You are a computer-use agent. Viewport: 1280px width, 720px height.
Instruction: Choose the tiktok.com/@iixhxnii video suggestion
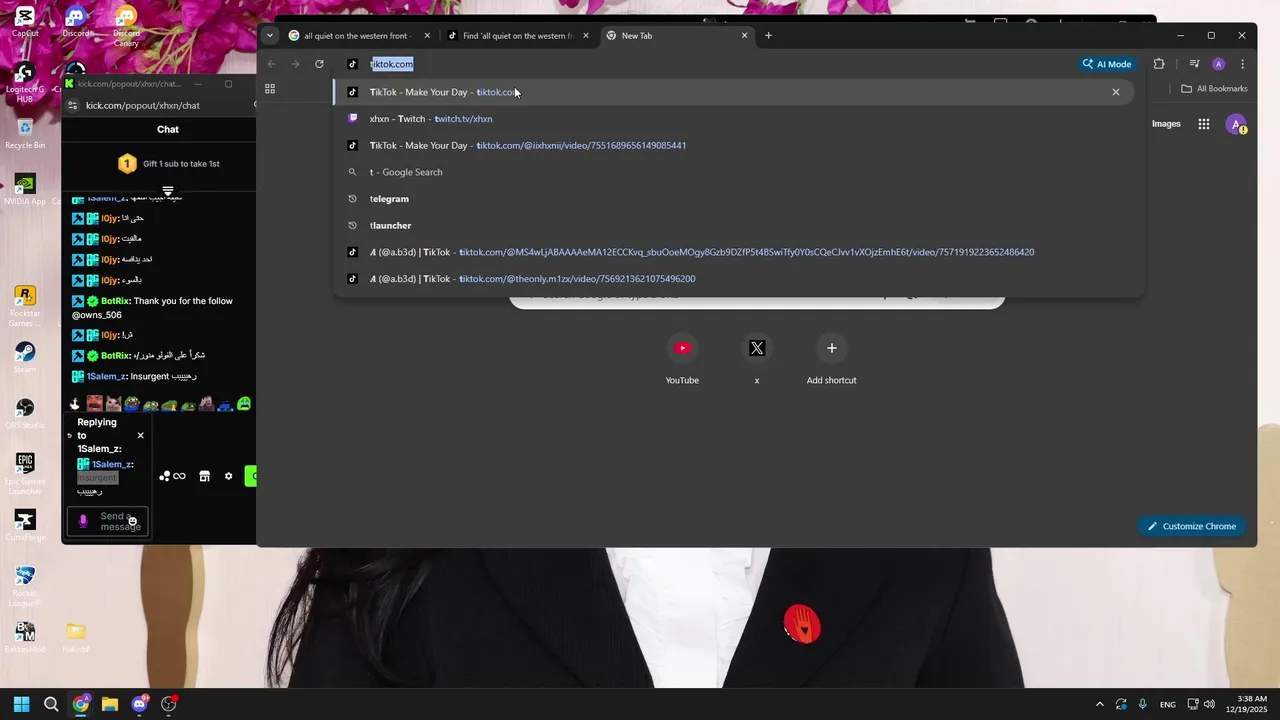pyautogui.click(x=734, y=145)
